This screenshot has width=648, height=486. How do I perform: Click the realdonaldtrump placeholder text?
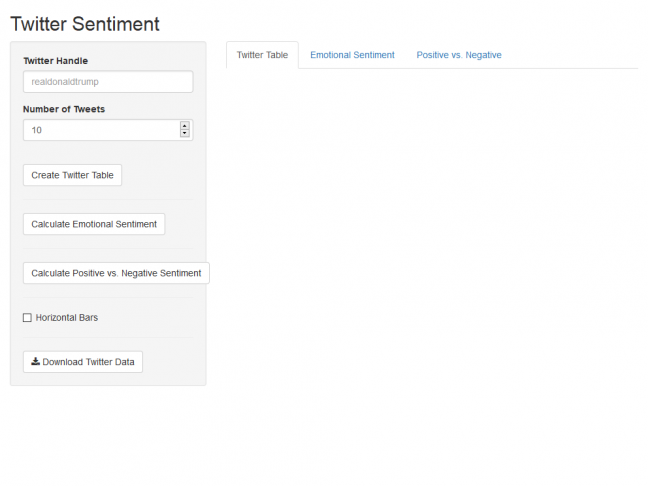(x=65, y=82)
